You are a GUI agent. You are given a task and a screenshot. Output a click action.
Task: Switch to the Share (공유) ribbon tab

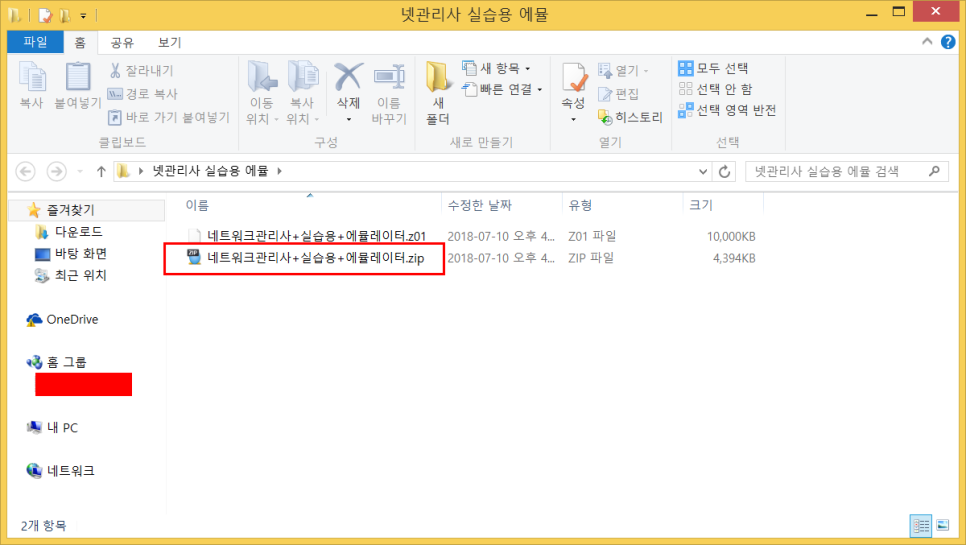pyautogui.click(x=122, y=42)
